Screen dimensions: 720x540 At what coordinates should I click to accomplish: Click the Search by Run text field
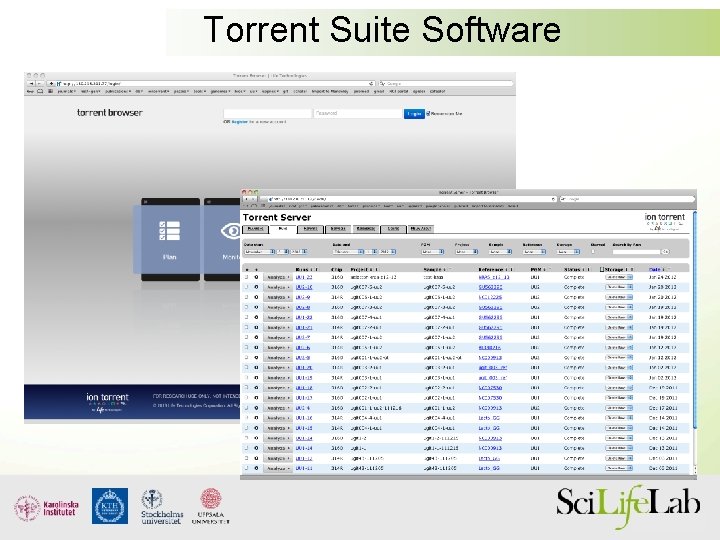pyautogui.click(x=636, y=252)
